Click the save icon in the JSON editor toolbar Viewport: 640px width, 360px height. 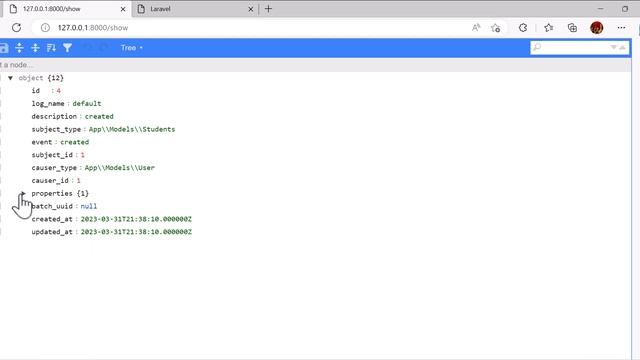[4, 48]
